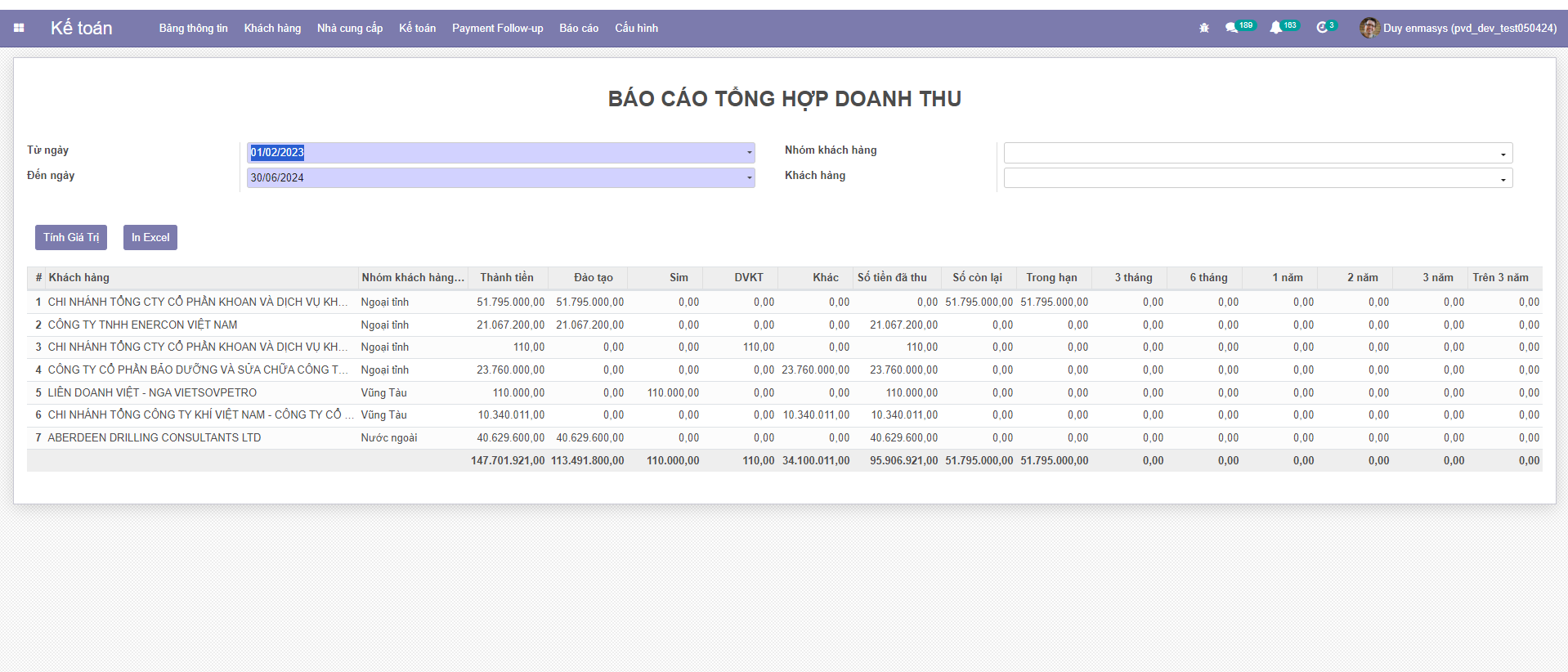Viewport: 1568px width, 672px height.
Task: Open the Báo cáo menu
Action: coord(579,28)
